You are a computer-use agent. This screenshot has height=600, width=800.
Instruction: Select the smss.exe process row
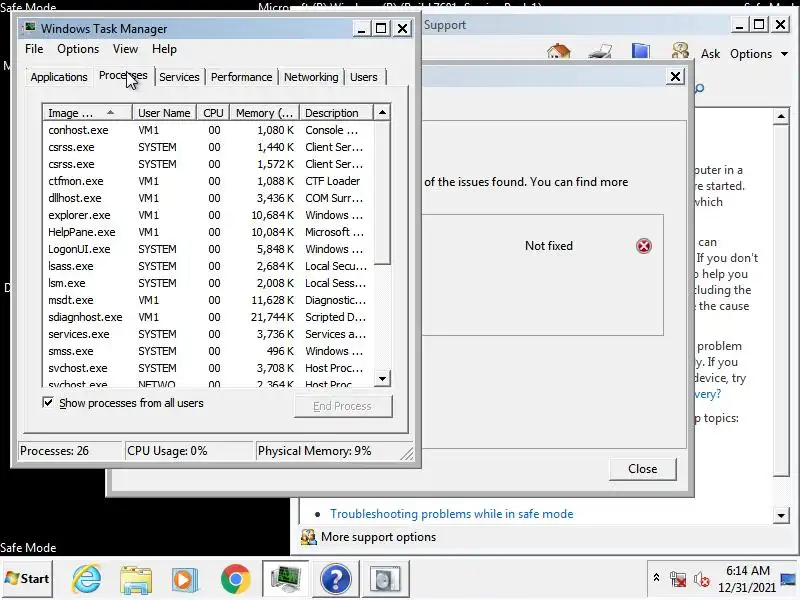[209, 351]
